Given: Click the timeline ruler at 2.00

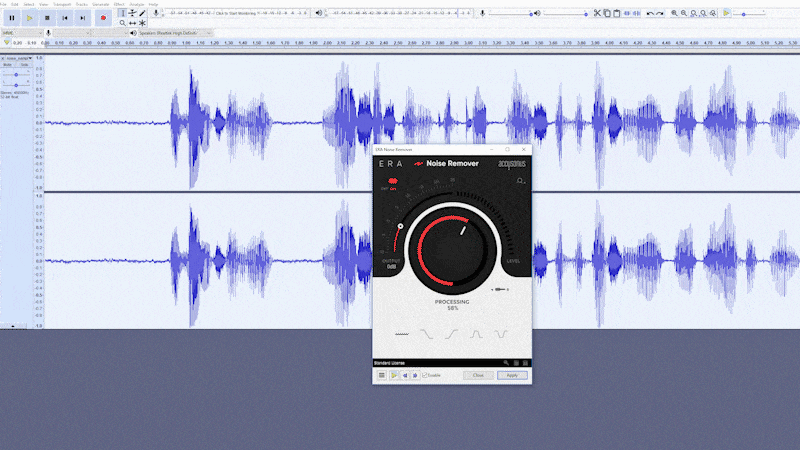Looking at the screenshot, I should (327, 43).
